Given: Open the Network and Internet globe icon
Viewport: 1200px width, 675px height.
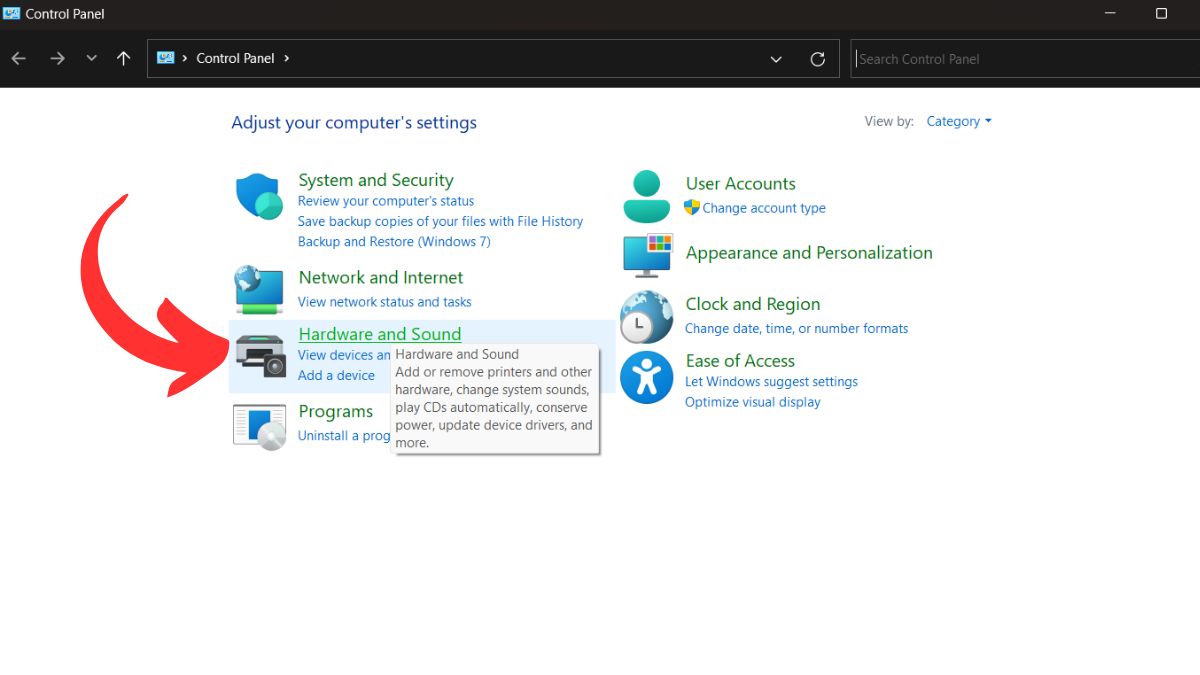Looking at the screenshot, I should click(260, 290).
